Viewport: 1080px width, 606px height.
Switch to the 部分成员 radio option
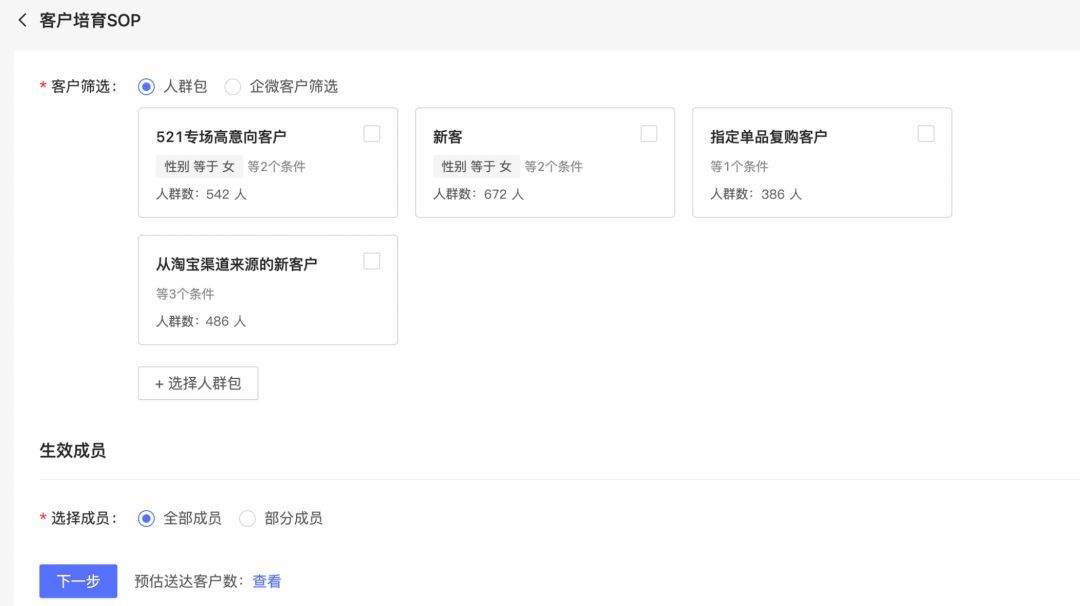coord(248,518)
